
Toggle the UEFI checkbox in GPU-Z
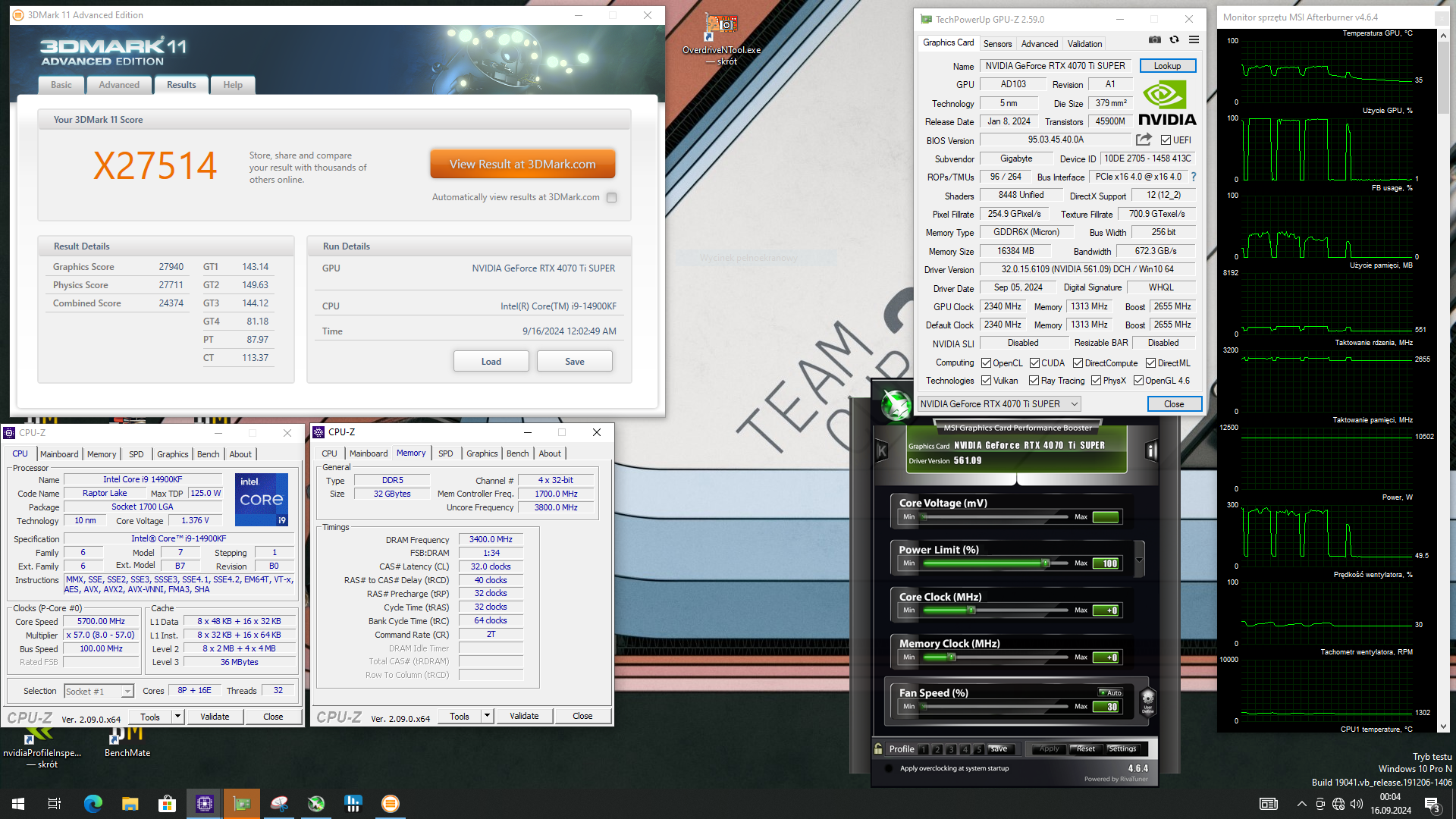coord(1166,140)
